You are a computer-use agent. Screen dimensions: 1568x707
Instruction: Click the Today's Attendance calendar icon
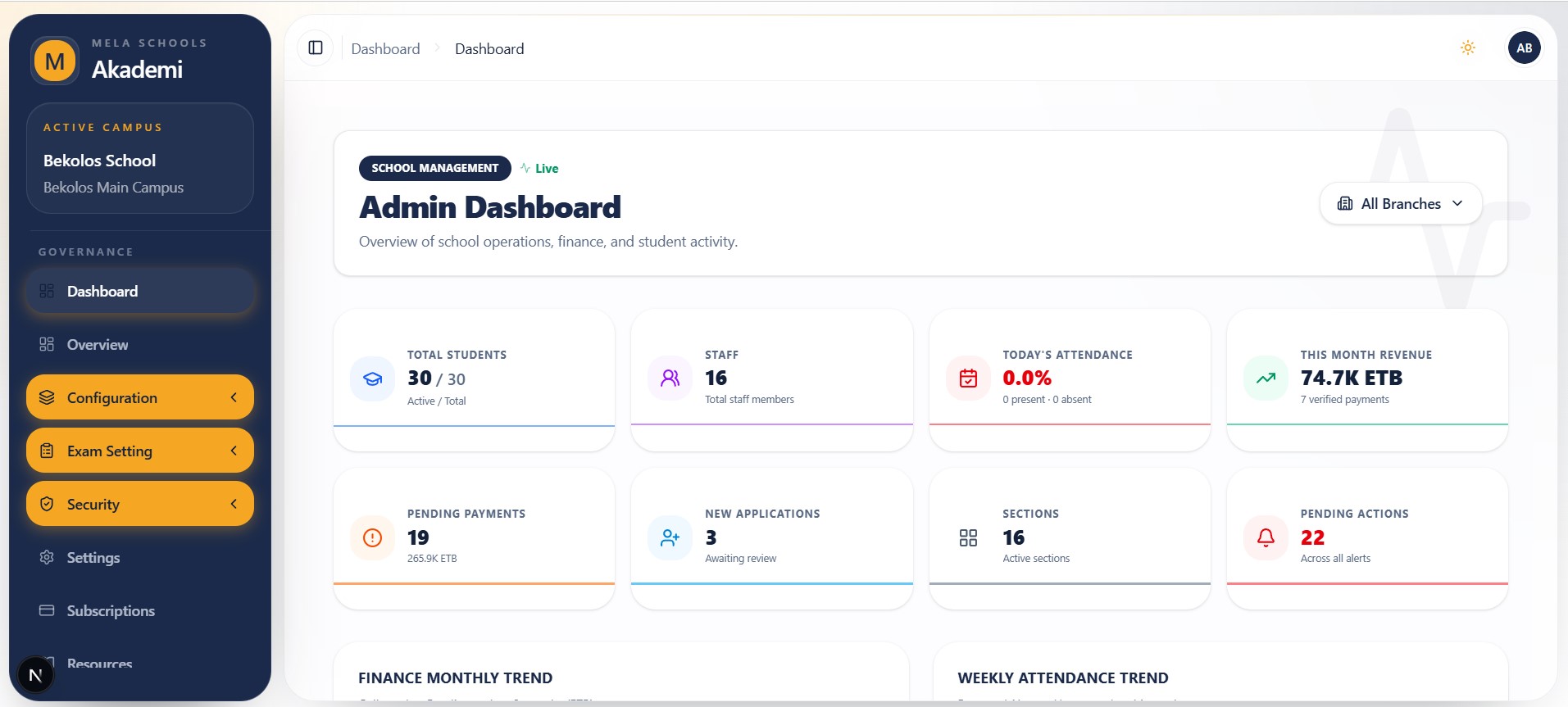point(968,378)
